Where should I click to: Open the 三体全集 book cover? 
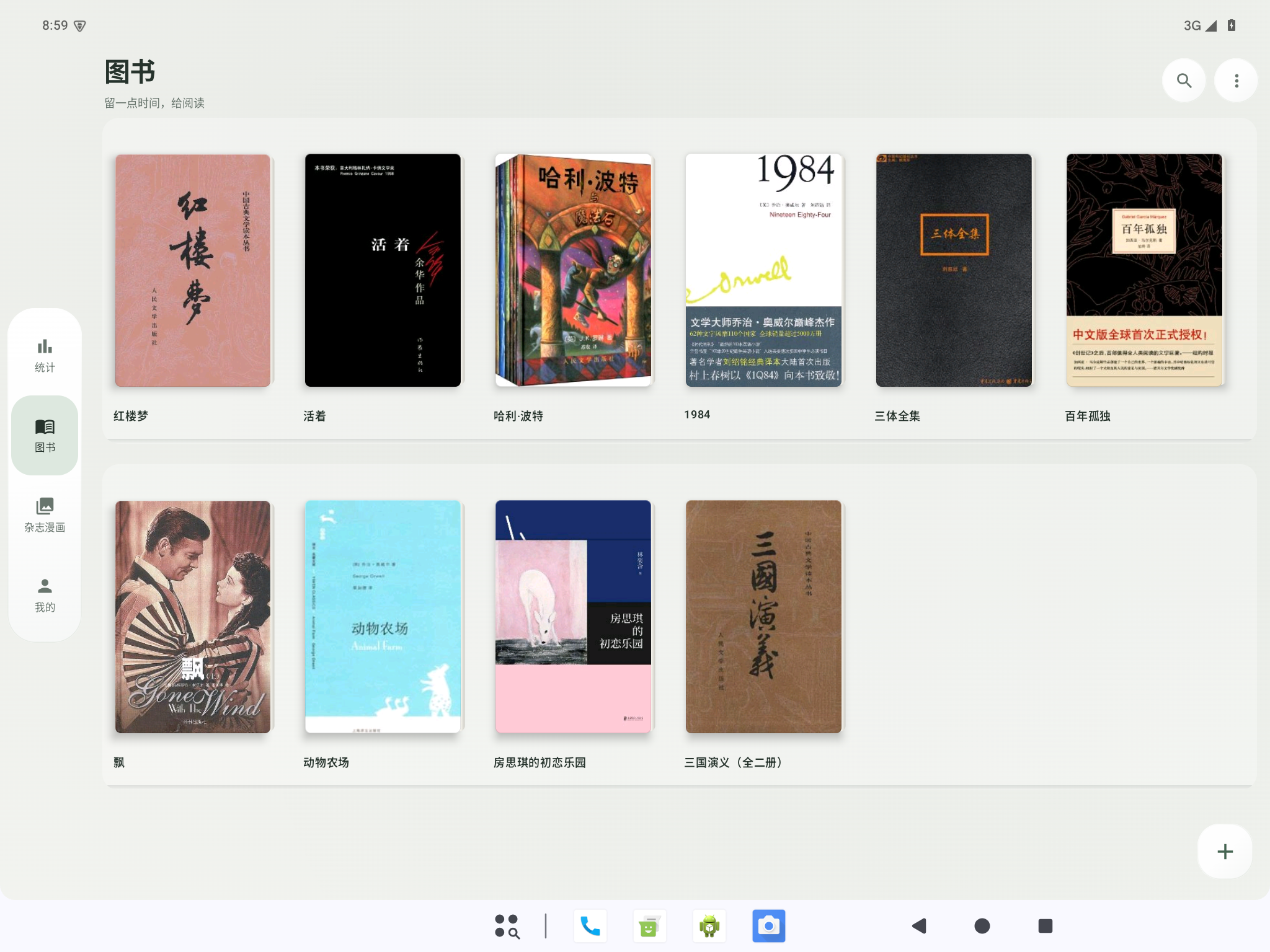pos(954,270)
